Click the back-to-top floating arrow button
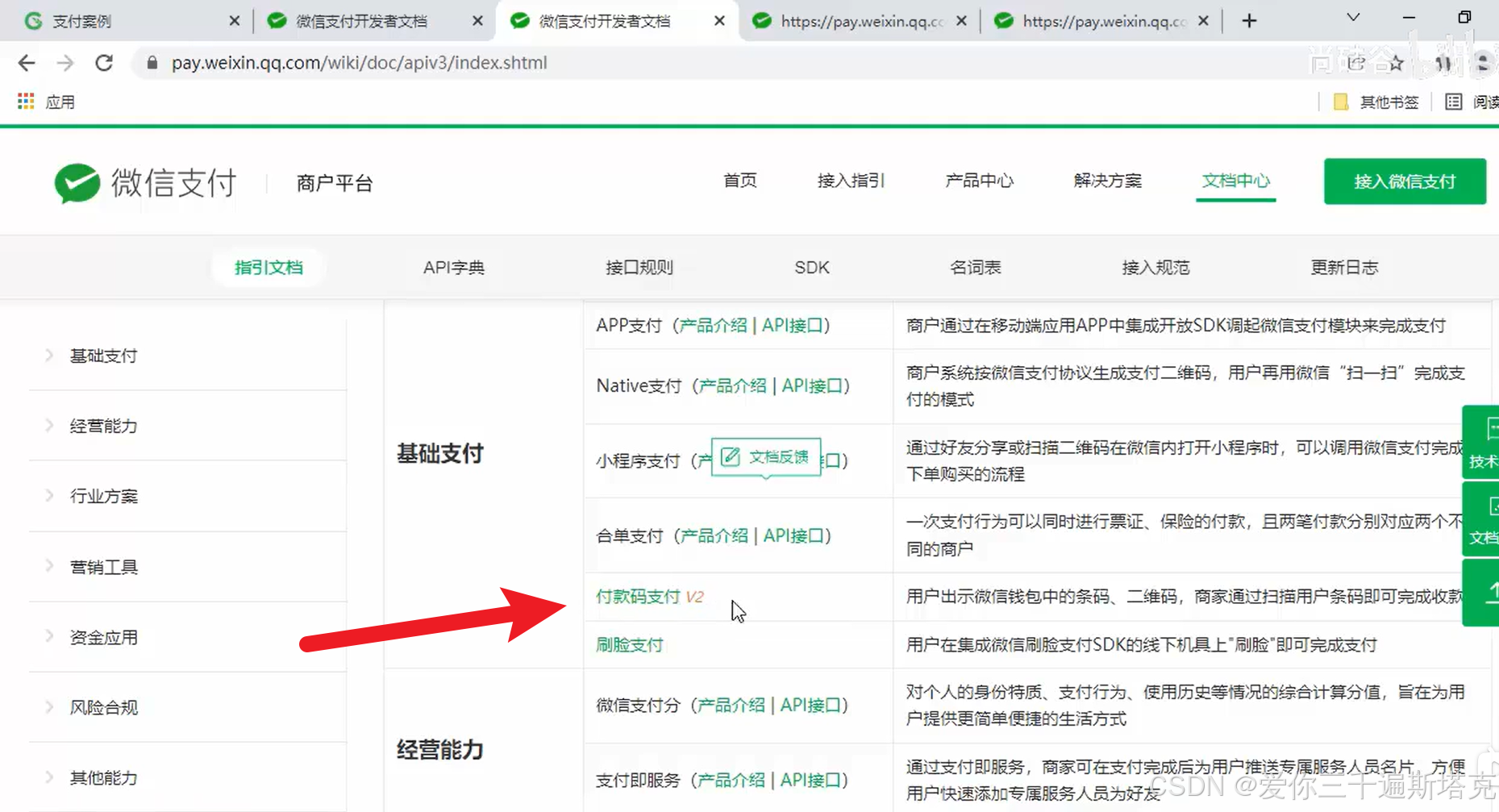Screen dimensions: 1499x812 coord(1481,593)
